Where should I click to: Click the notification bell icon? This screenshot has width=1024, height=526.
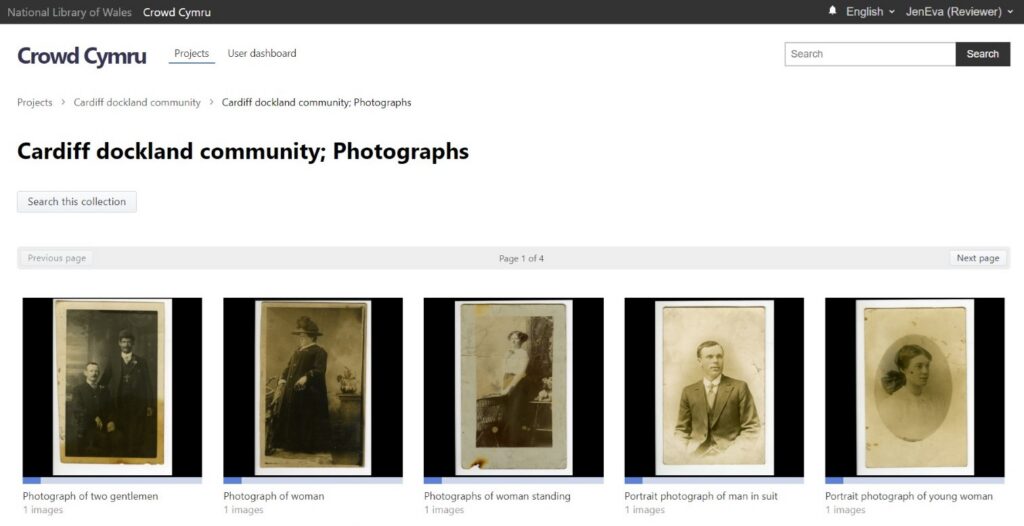tap(832, 11)
